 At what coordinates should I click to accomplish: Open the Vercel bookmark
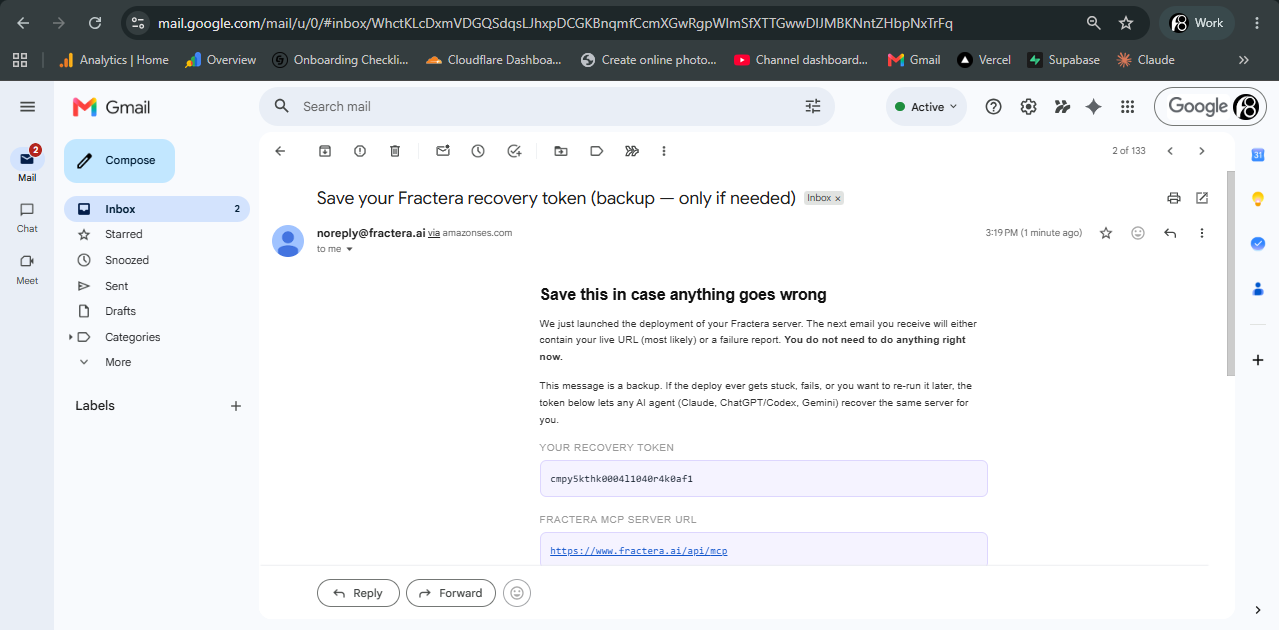(984, 60)
